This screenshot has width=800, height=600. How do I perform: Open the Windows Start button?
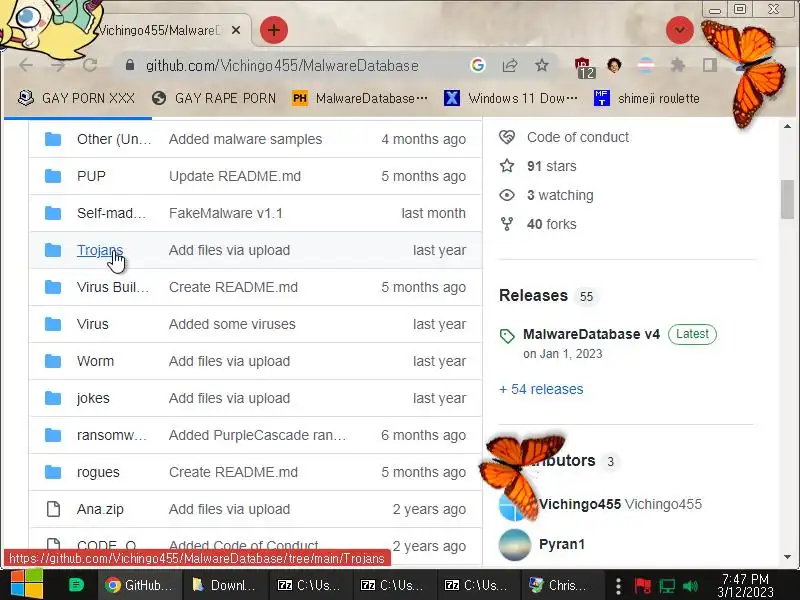27,585
